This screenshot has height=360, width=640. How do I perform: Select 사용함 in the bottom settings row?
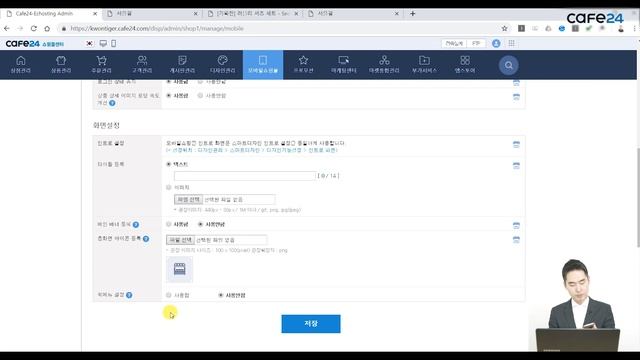[169, 295]
